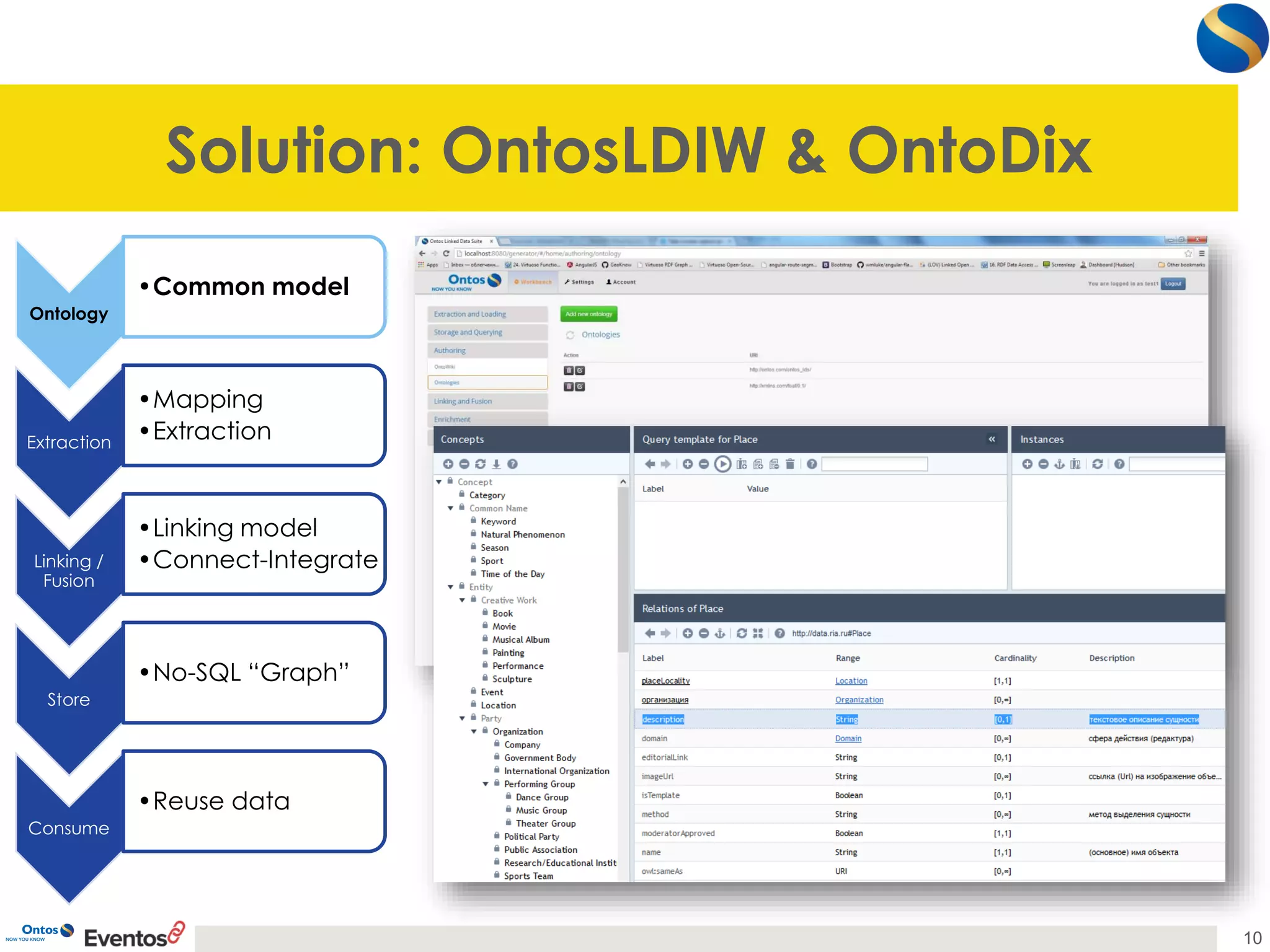The image size is (1270, 952).
Task: Open Workbench tab in Ontos header
Action: 533,282
